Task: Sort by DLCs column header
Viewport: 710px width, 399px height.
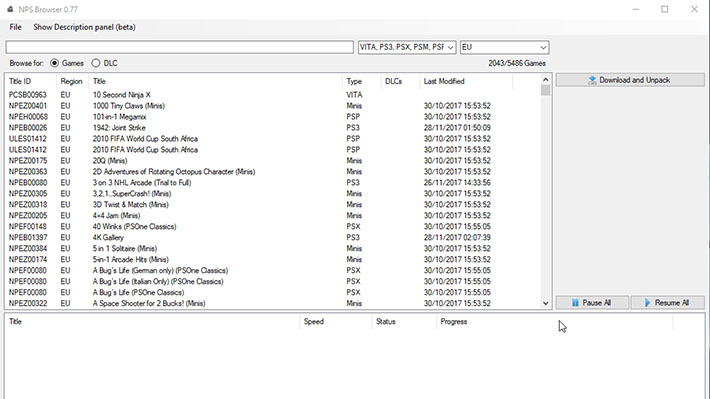Action: [x=400, y=82]
